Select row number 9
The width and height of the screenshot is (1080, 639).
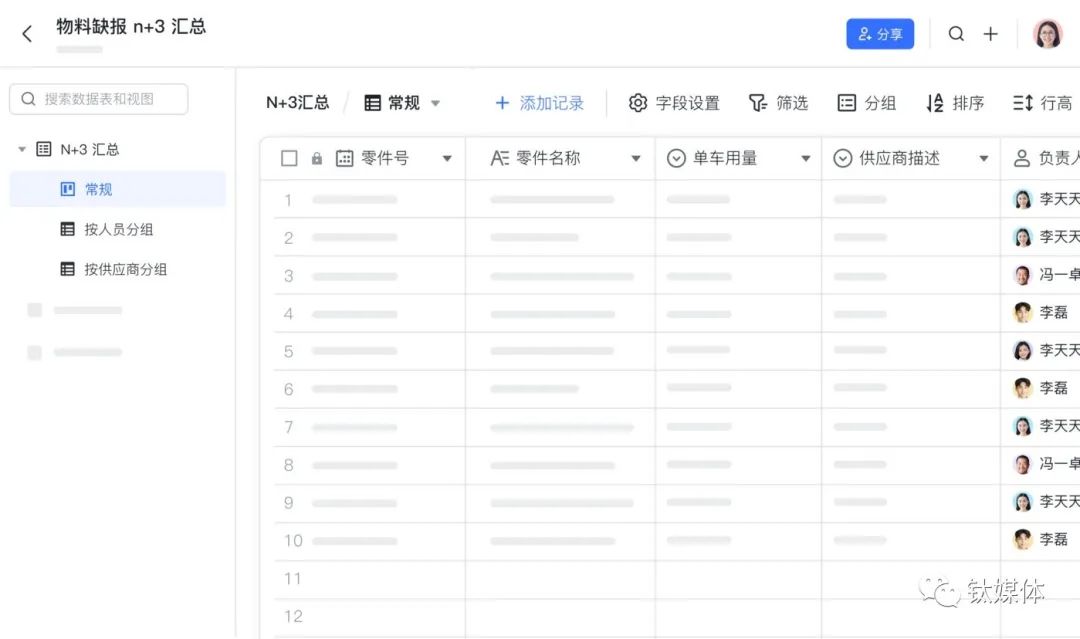[x=289, y=503]
